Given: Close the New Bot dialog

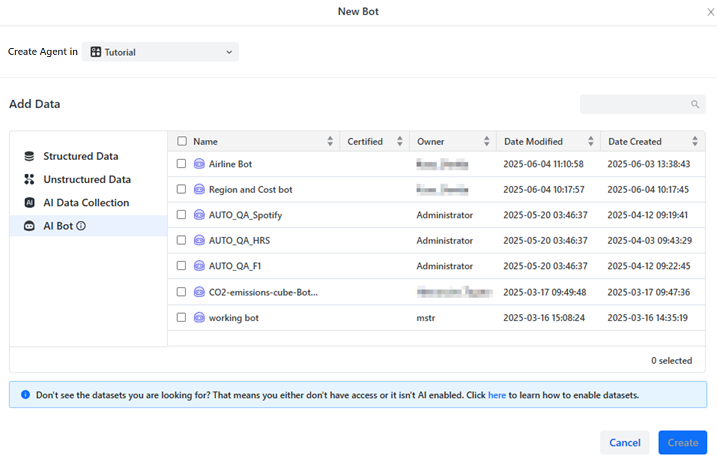Looking at the screenshot, I should point(710,11).
